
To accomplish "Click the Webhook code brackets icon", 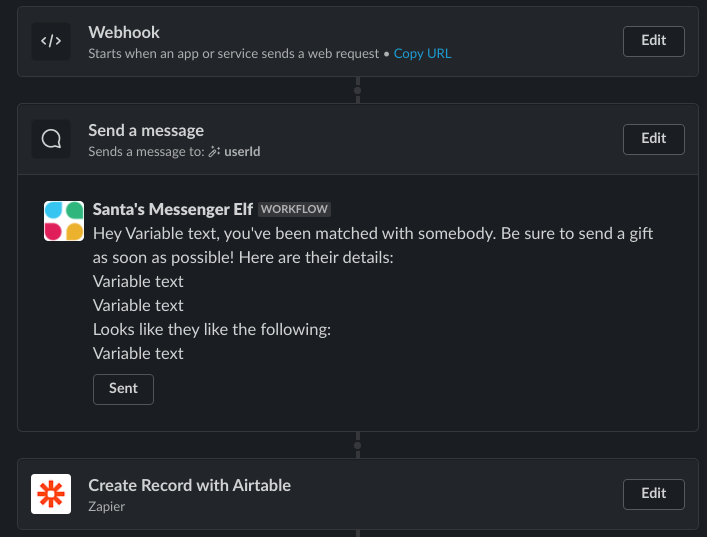I will click(x=51, y=41).
